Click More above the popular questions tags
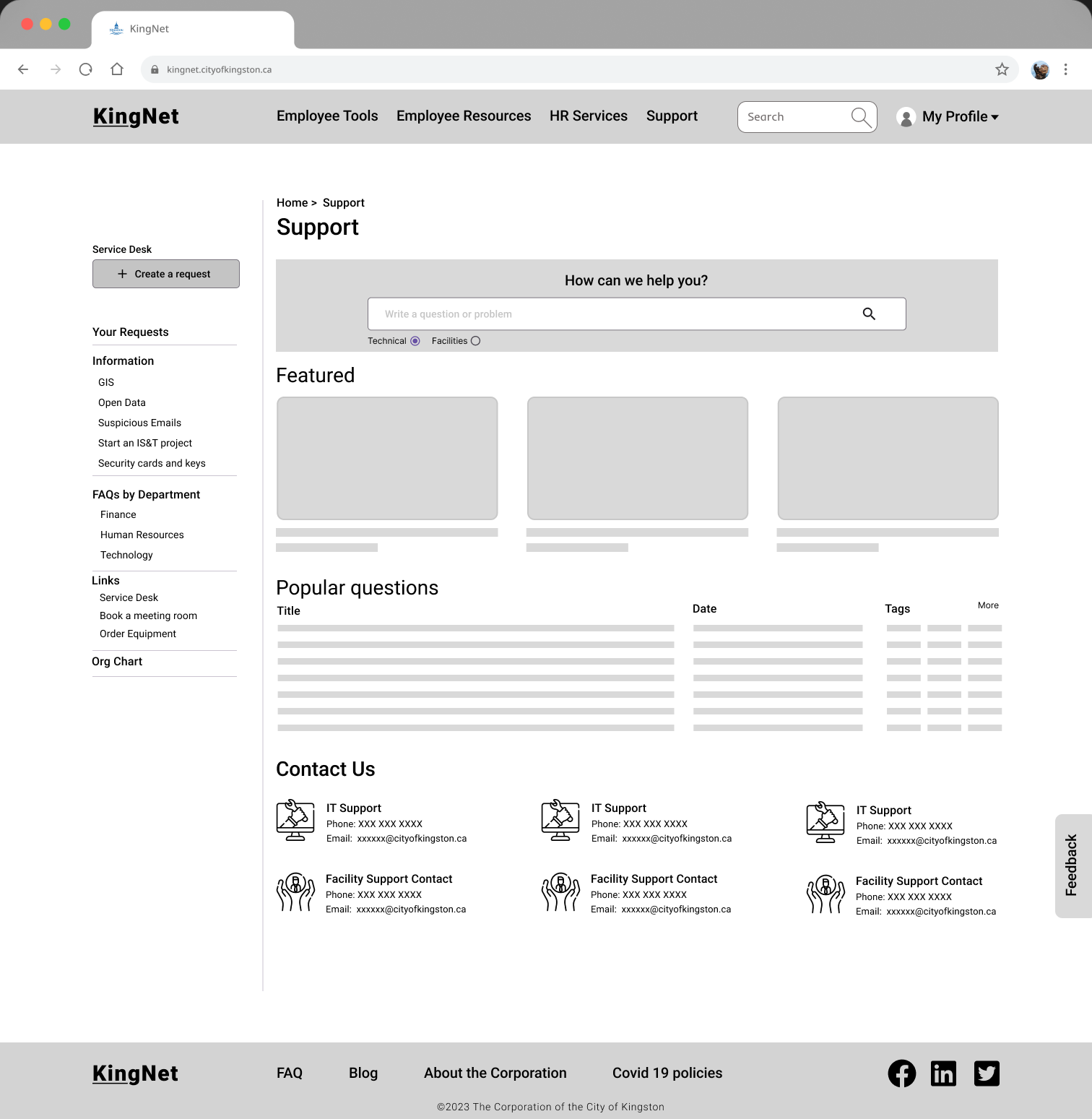The width and height of the screenshot is (1092, 1119). tap(987, 605)
